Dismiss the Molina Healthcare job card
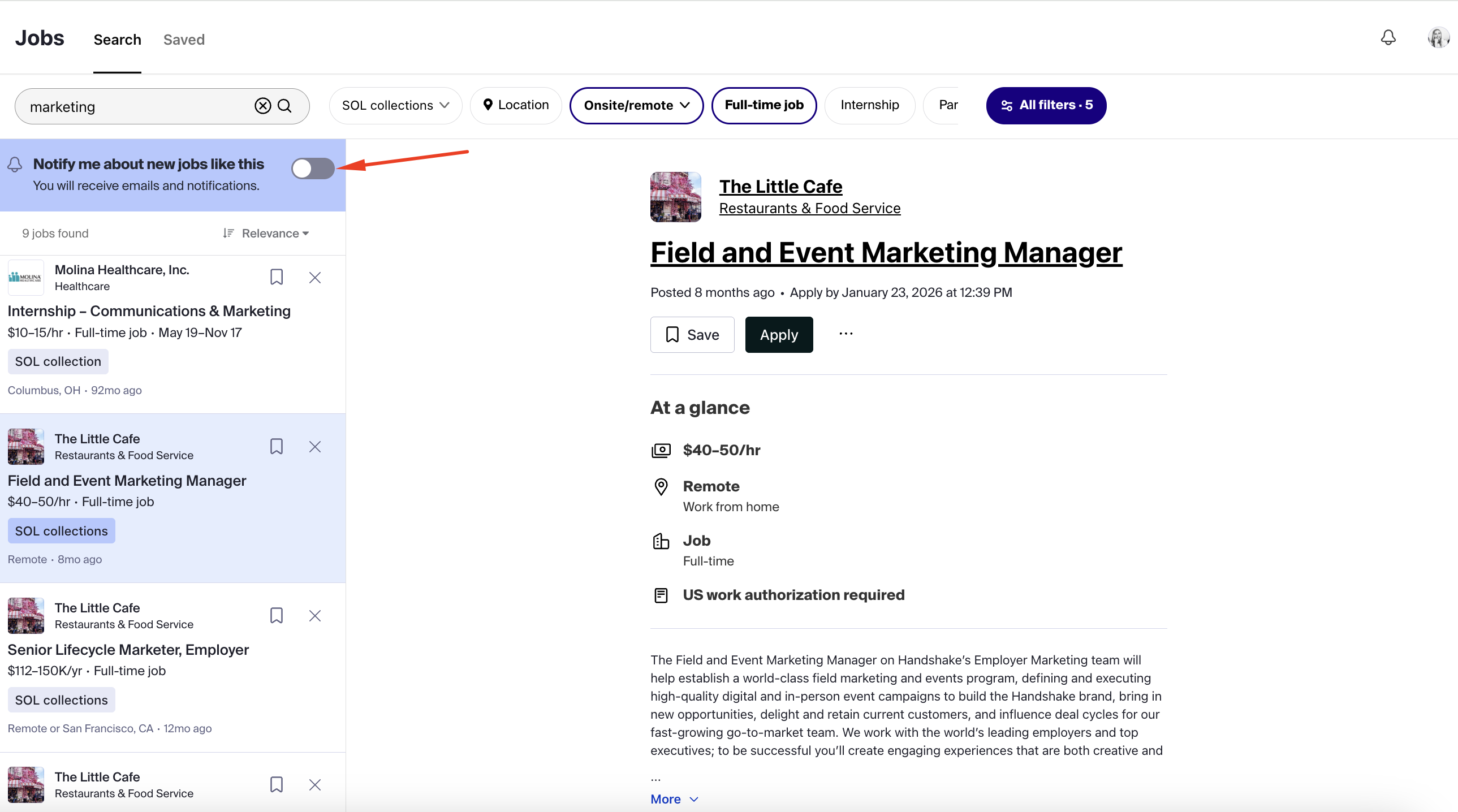Viewport: 1458px width, 812px height. [314, 277]
